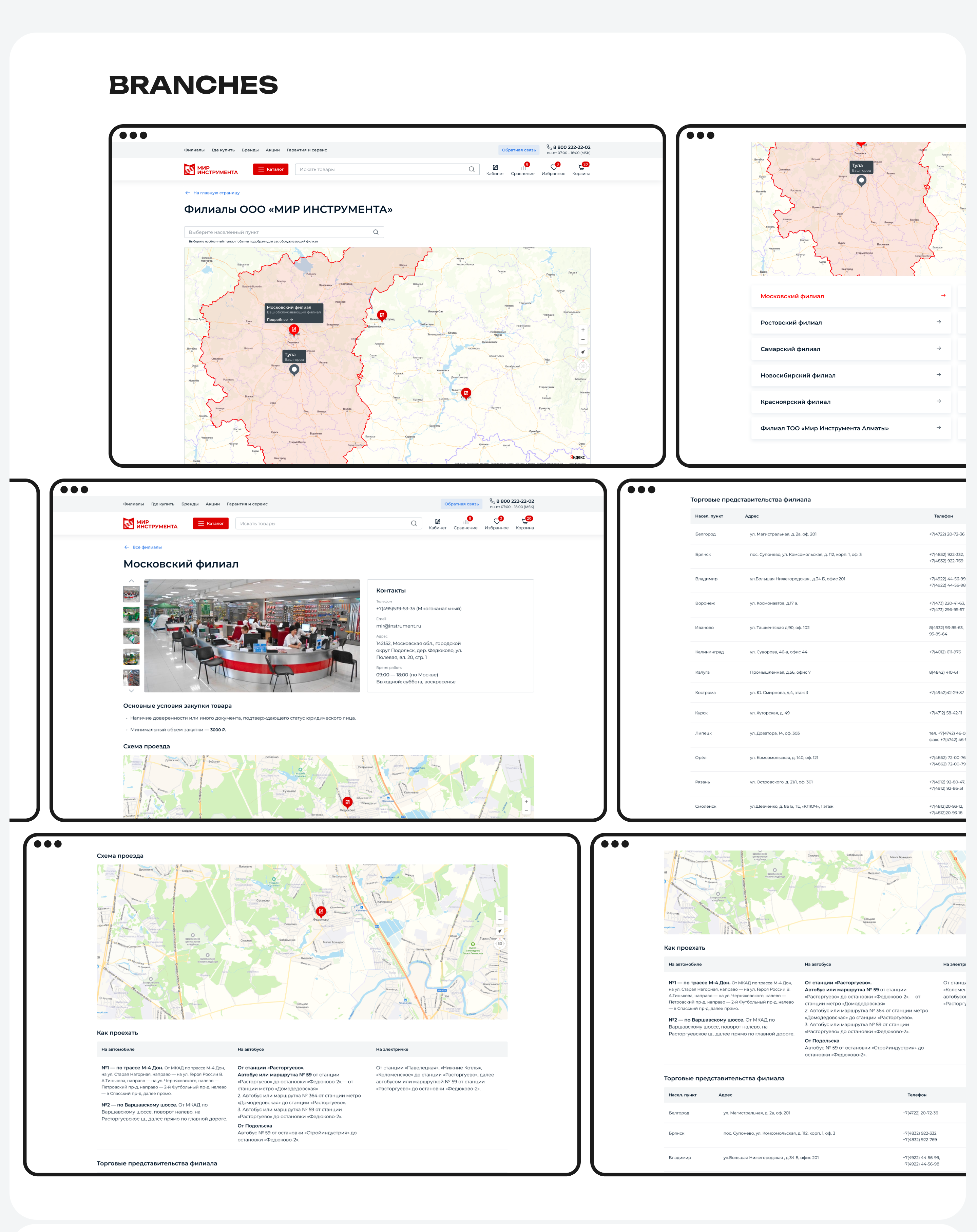Click Избранное heart icon on Московский филиал page
977x1232 pixels.
coord(496,522)
